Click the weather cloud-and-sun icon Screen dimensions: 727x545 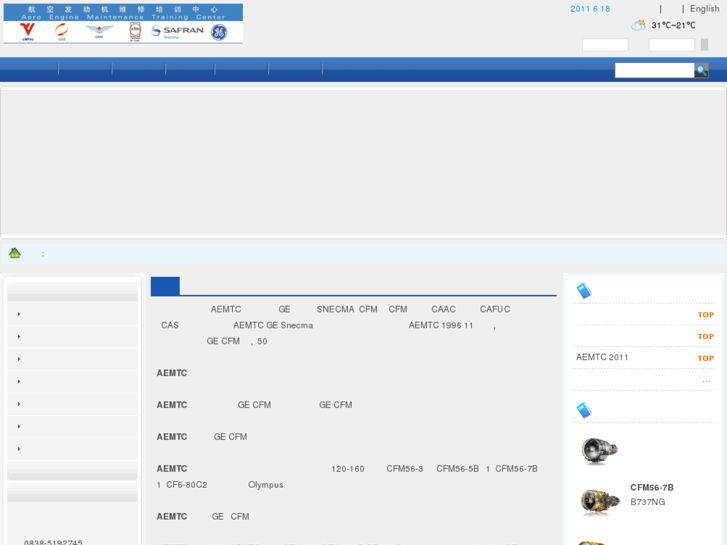tap(638, 25)
